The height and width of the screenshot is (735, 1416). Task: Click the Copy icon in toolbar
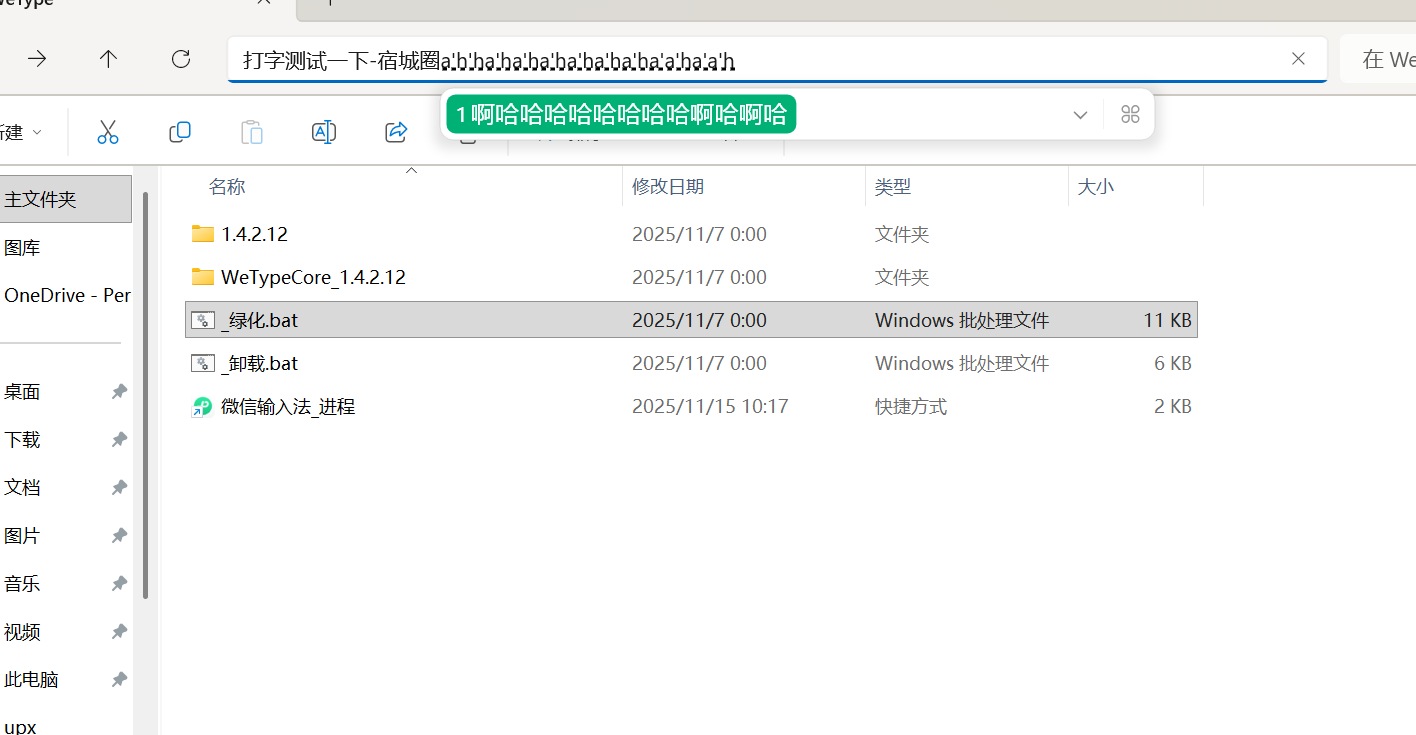tap(180, 132)
